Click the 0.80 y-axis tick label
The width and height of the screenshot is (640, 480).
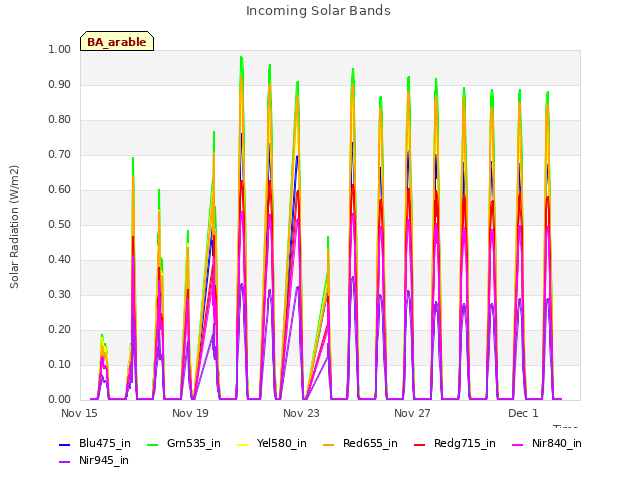pos(60,120)
